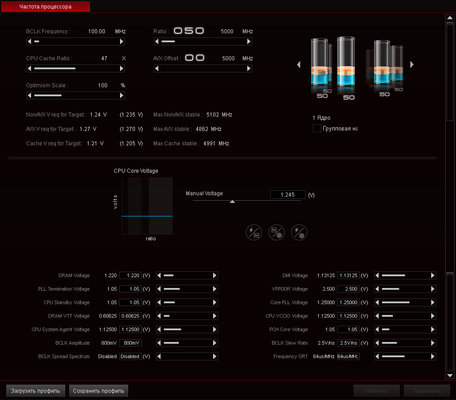This screenshot has width=456, height=400.
Task: Click the Загрузить профиль button
Action: coord(35,391)
